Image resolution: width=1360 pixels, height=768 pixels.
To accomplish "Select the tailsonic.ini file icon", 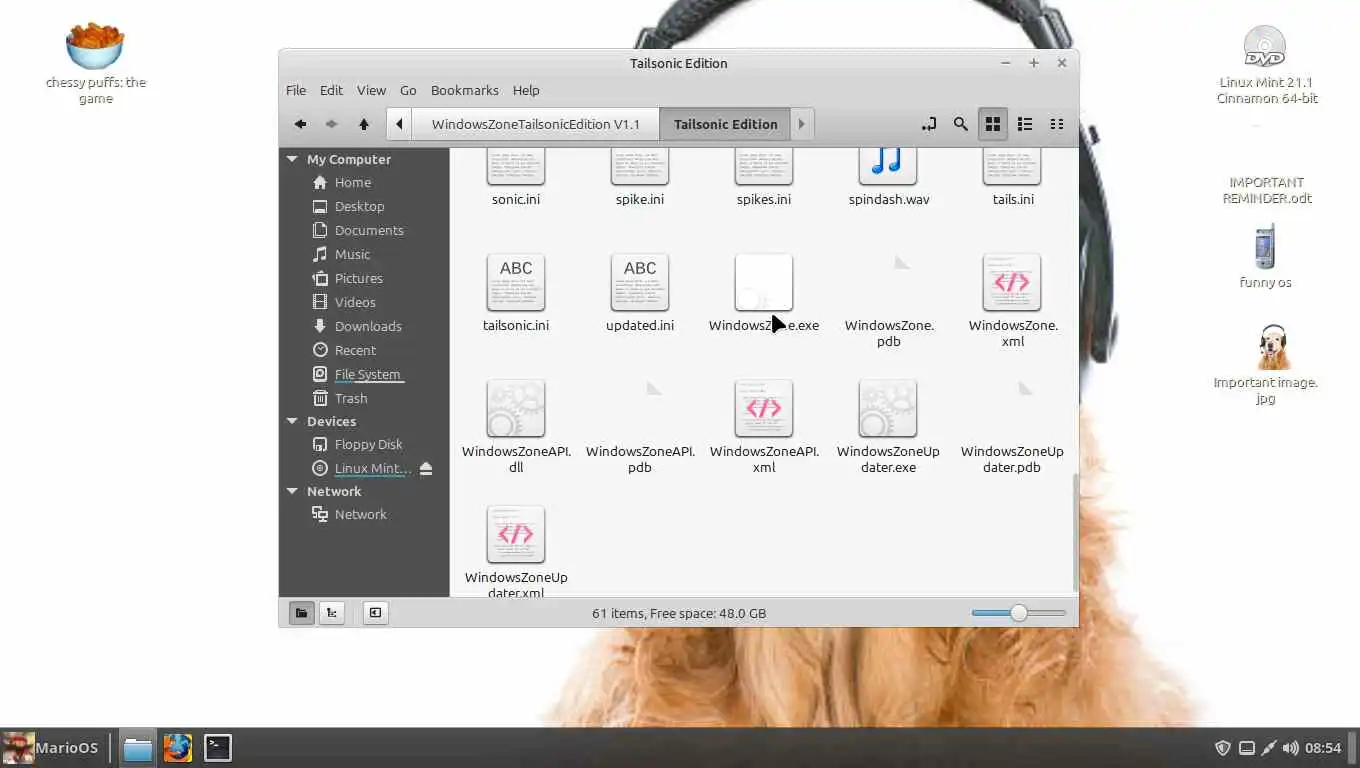I will pos(516,282).
